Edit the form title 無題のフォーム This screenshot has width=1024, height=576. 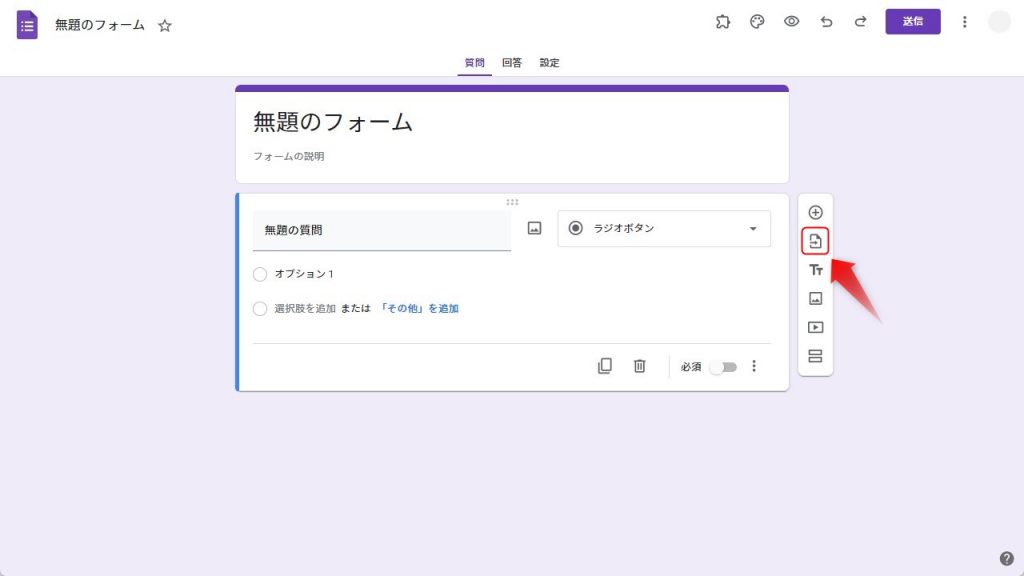click(333, 122)
